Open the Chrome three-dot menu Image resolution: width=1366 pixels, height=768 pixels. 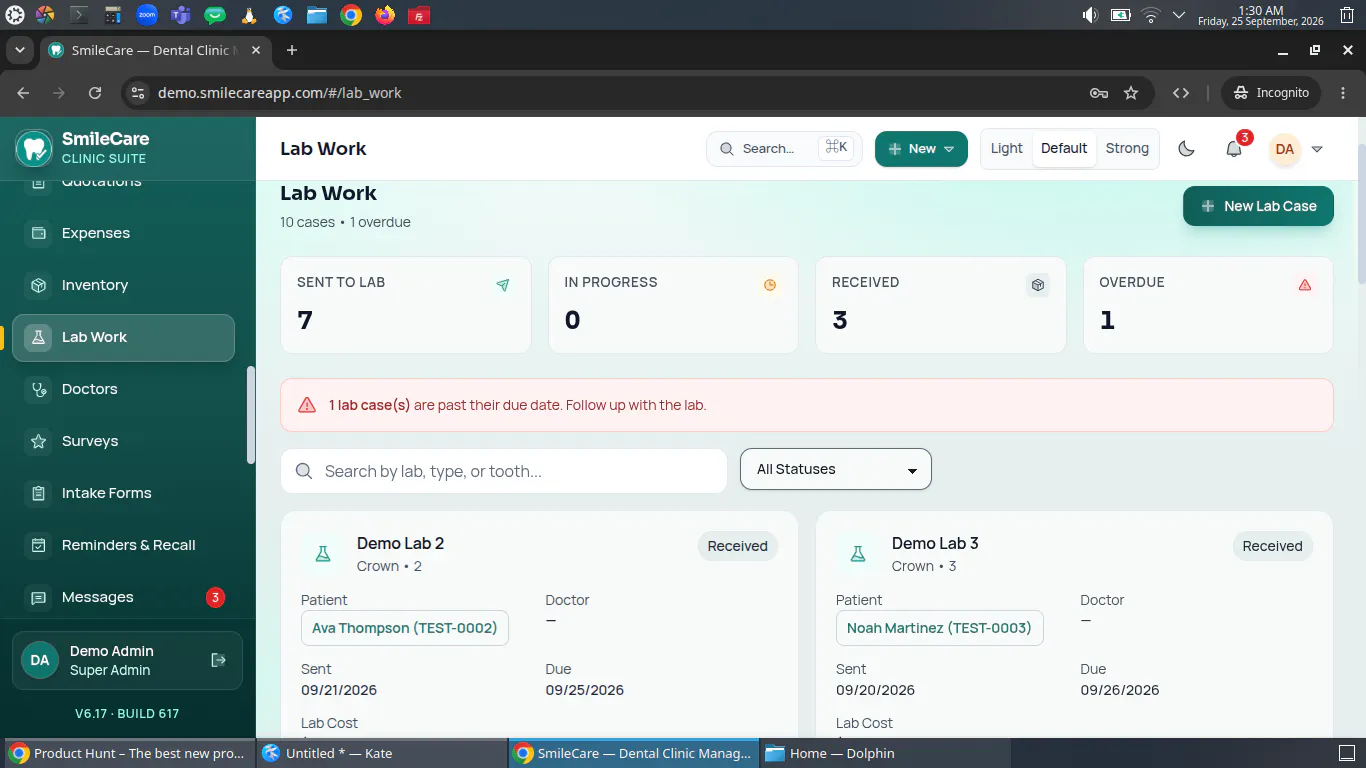coord(1342,93)
